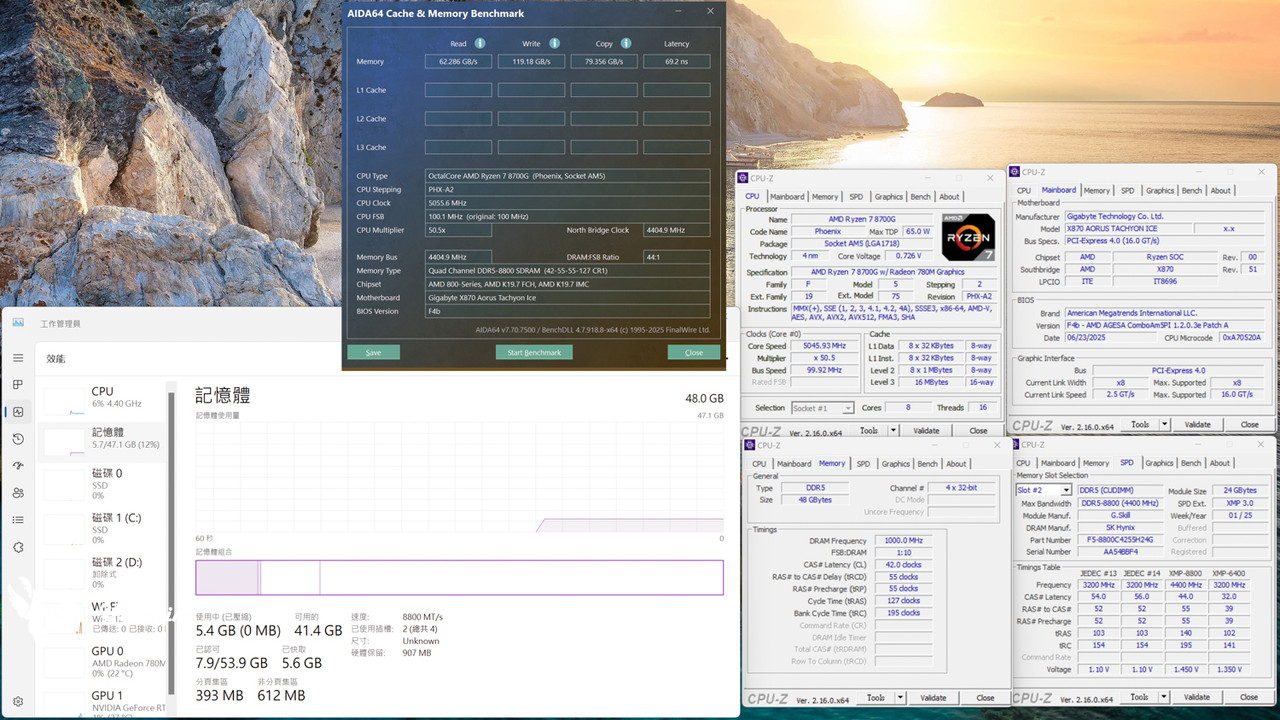Click Part Number F5-8800C4255H24G value
Image resolution: width=1280 pixels, height=720 pixels.
point(1119,540)
